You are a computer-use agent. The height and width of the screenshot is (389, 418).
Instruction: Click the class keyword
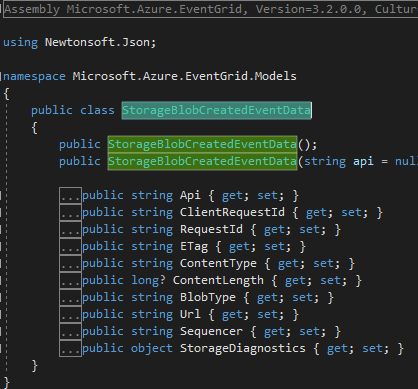point(97,110)
